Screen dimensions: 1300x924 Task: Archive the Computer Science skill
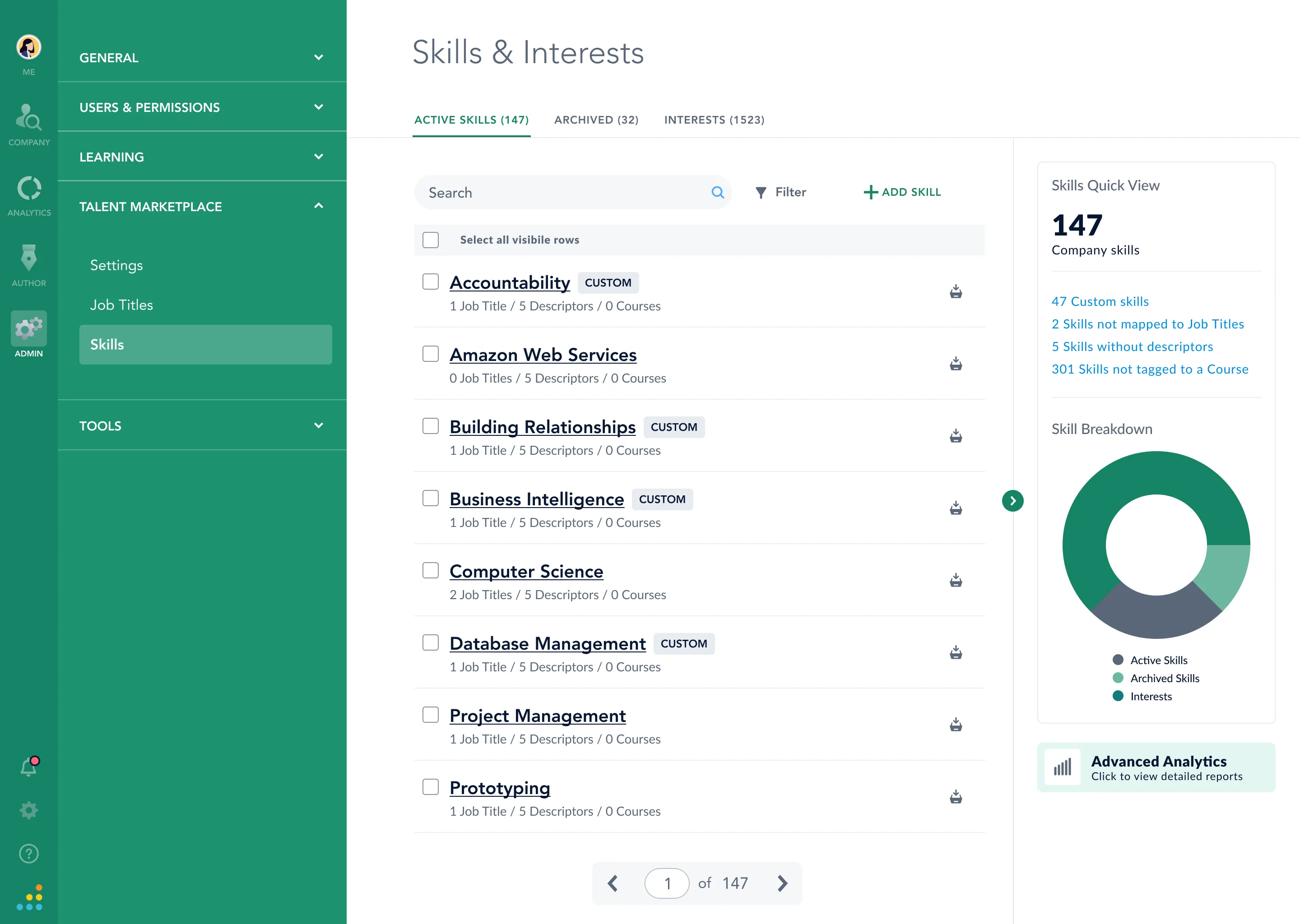(x=956, y=580)
